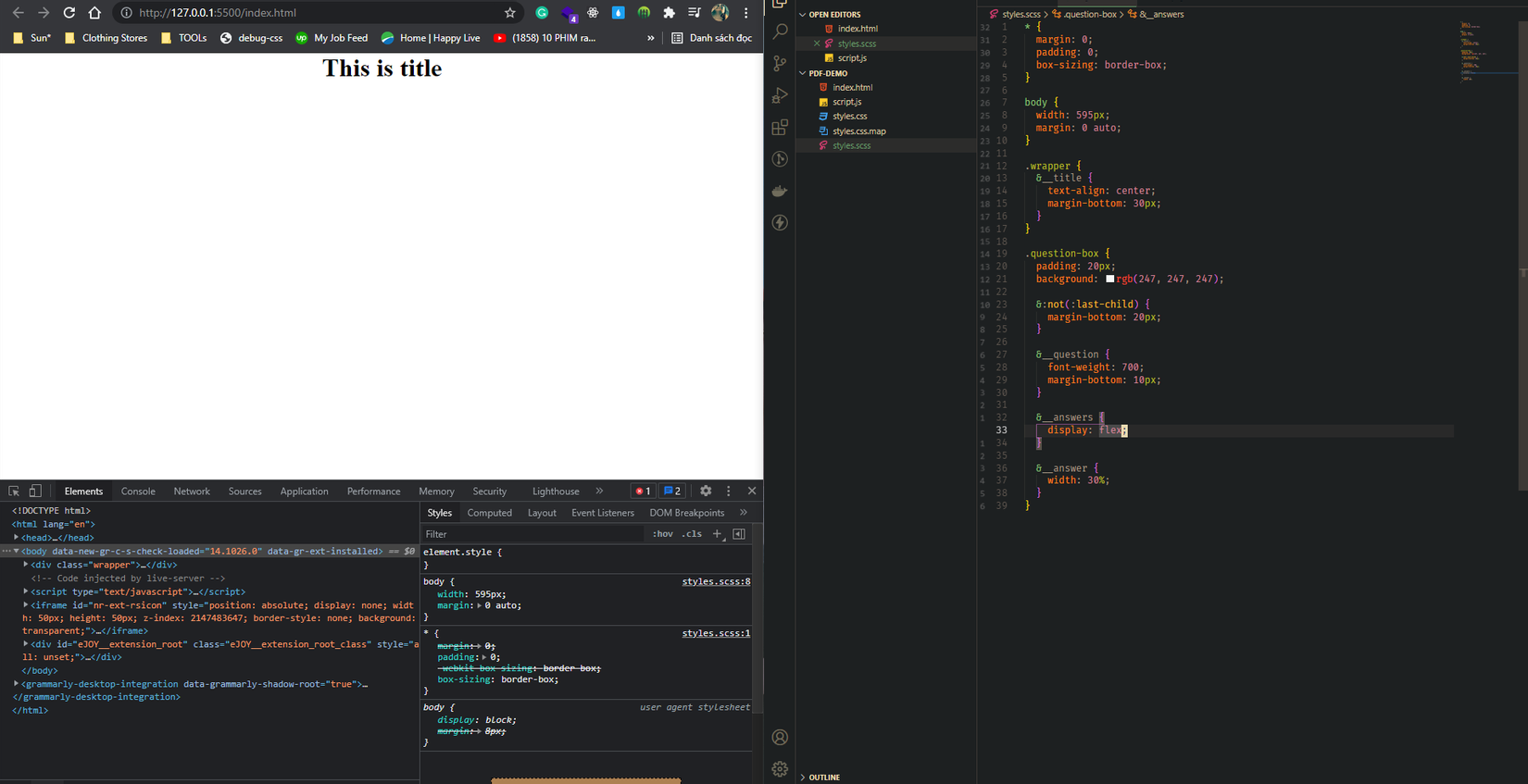1528x784 pixels.
Task: Open the Run and Debug view
Action: click(x=781, y=95)
